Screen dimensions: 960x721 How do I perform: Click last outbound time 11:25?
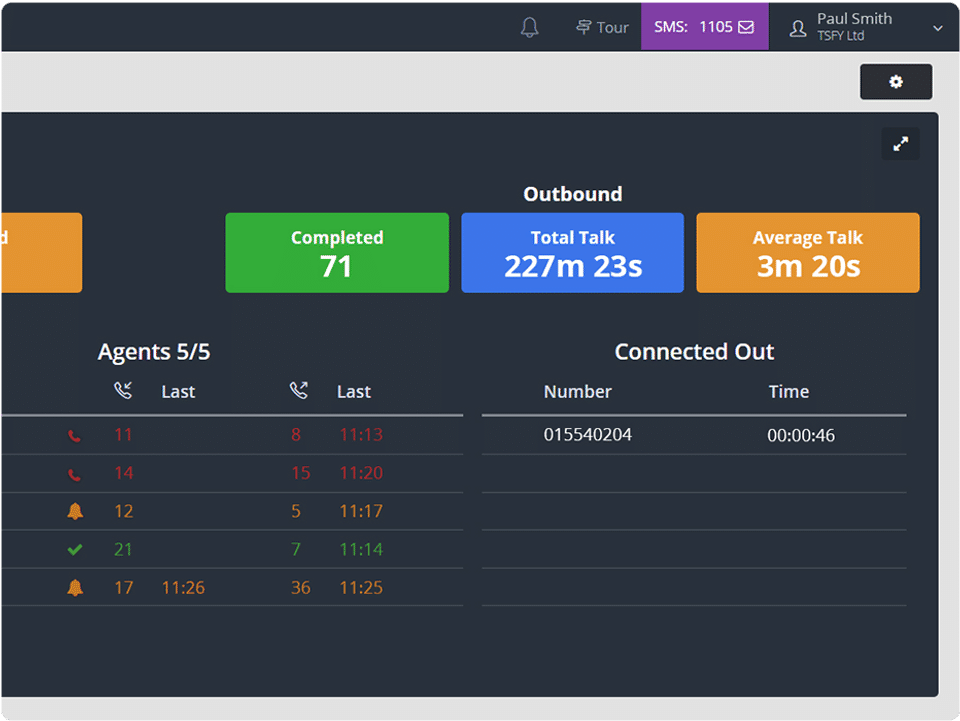[x=361, y=588]
